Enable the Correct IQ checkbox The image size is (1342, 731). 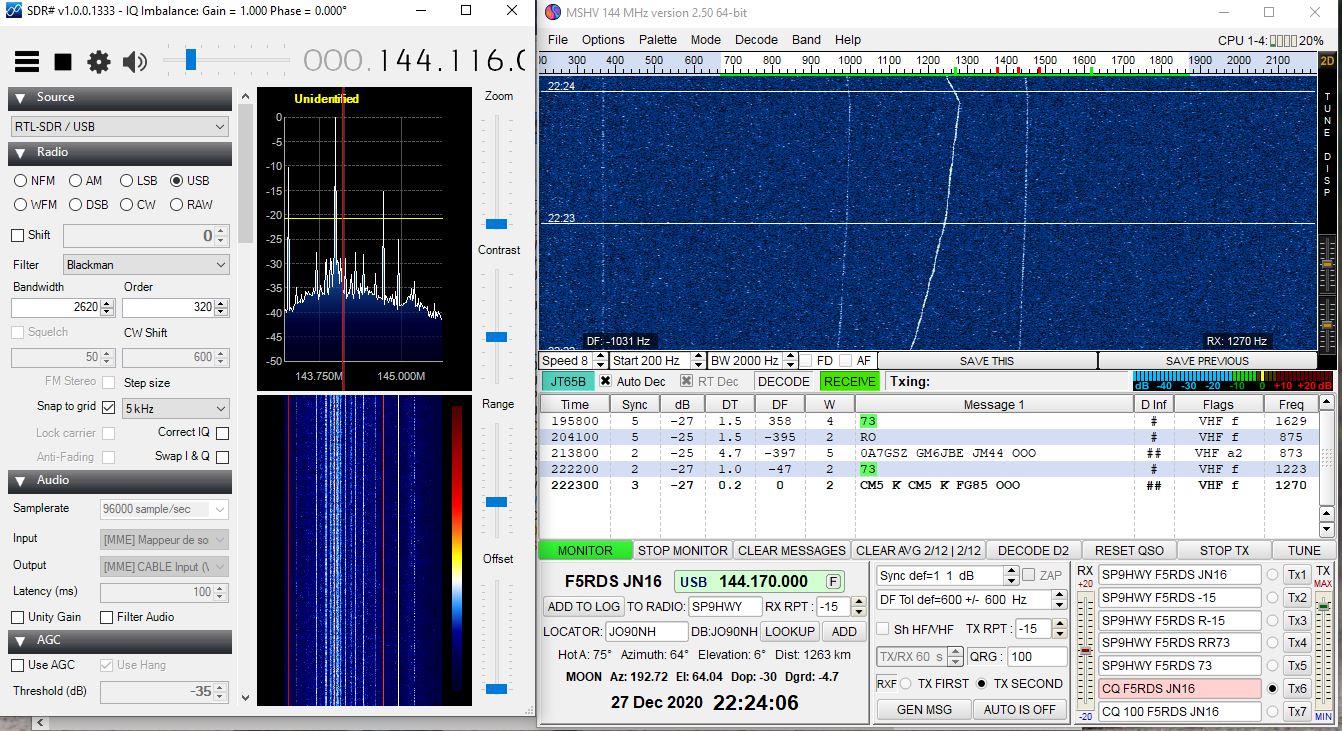click(222, 433)
